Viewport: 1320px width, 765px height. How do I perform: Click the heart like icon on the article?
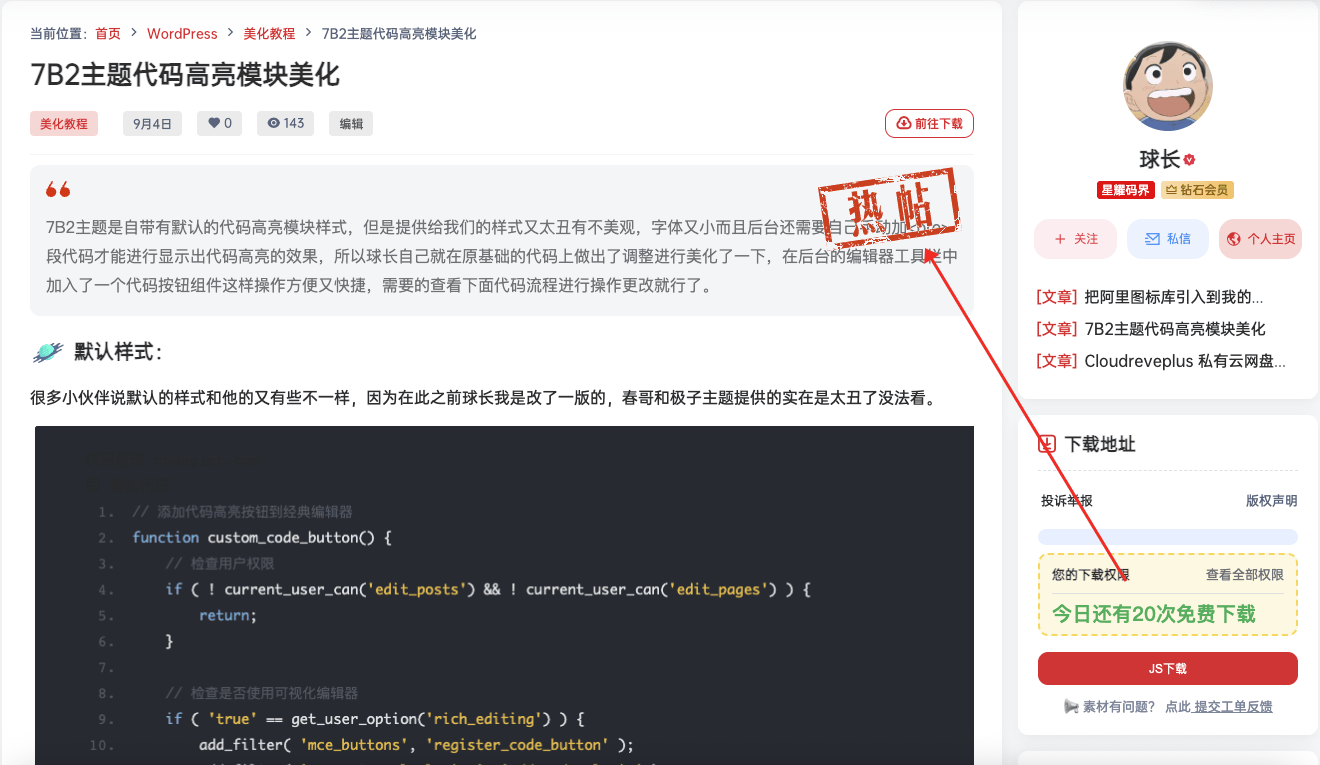coord(212,123)
